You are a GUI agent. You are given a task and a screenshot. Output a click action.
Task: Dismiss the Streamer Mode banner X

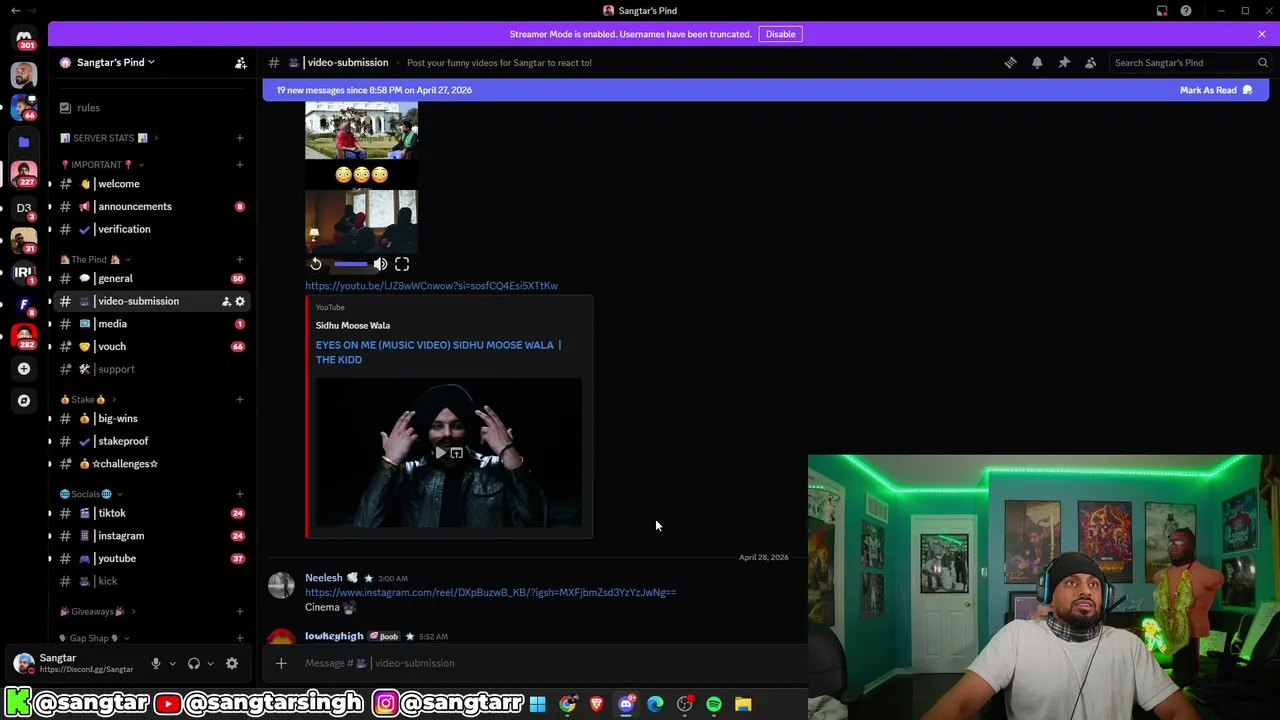coord(1262,34)
